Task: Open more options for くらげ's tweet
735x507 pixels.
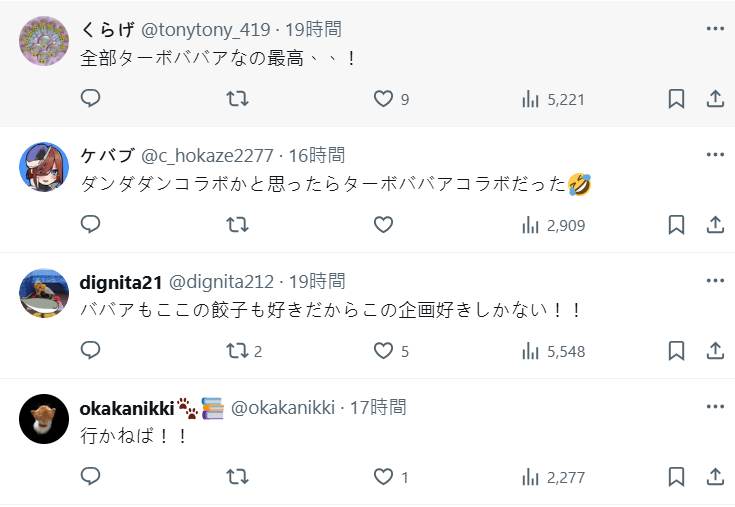Action: pos(715,28)
